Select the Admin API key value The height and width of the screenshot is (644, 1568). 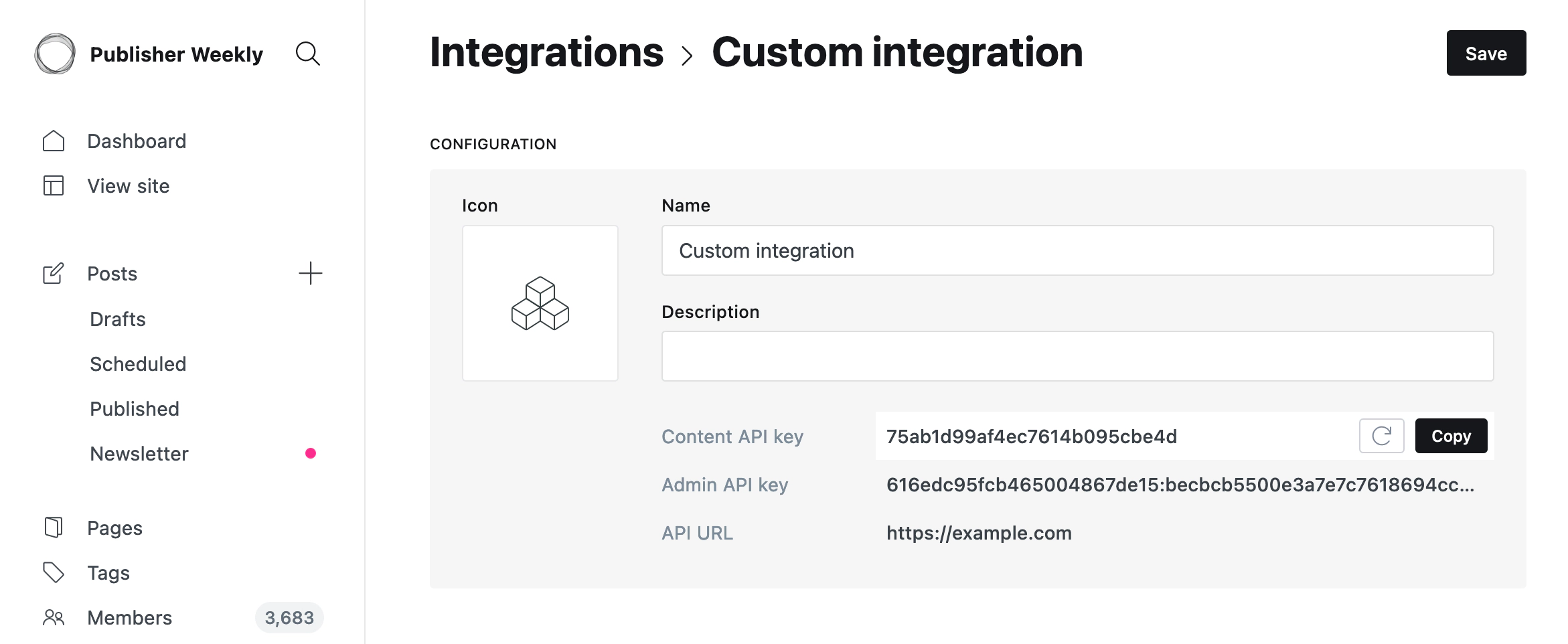coord(1180,485)
